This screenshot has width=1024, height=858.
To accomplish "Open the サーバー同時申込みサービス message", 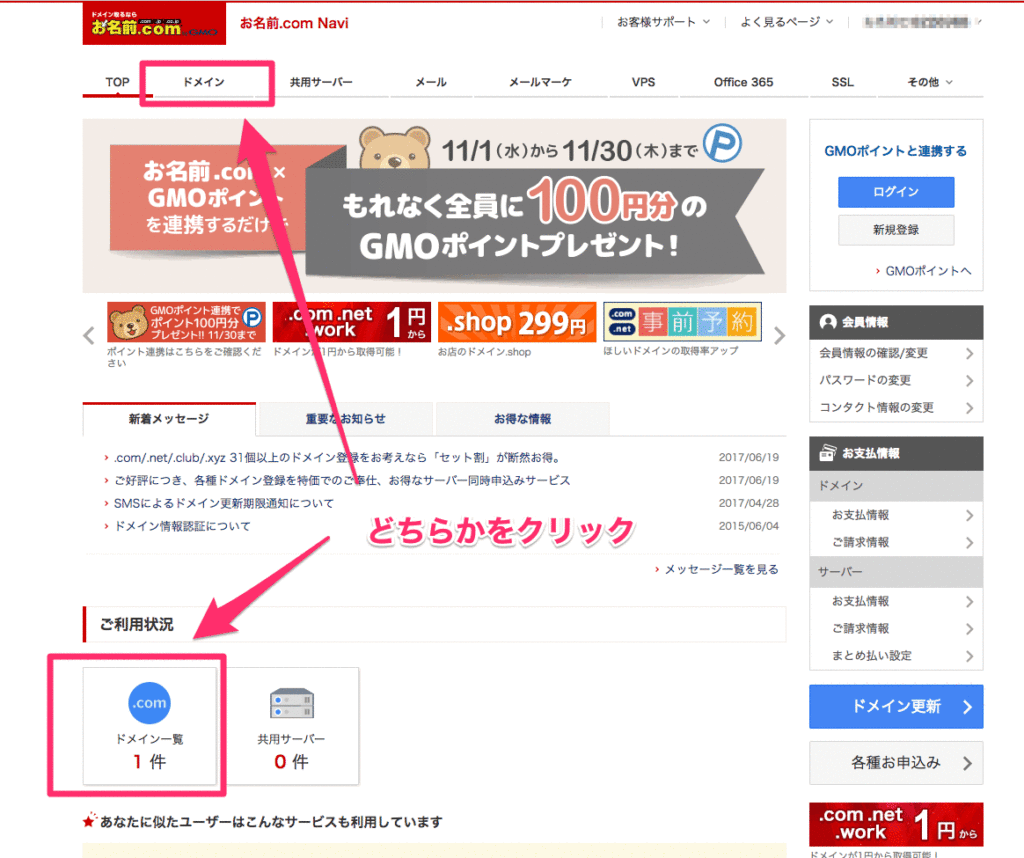I will click(342, 481).
